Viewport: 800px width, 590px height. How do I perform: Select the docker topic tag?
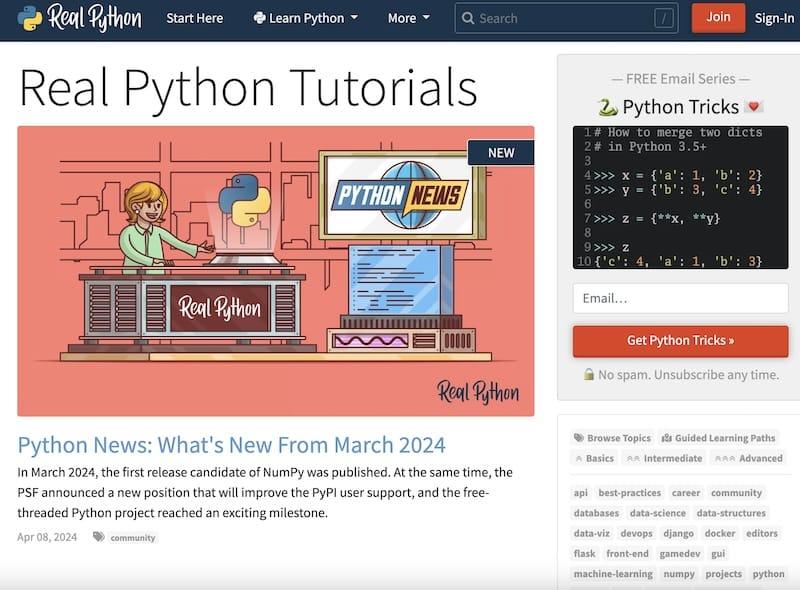[x=720, y=533]
